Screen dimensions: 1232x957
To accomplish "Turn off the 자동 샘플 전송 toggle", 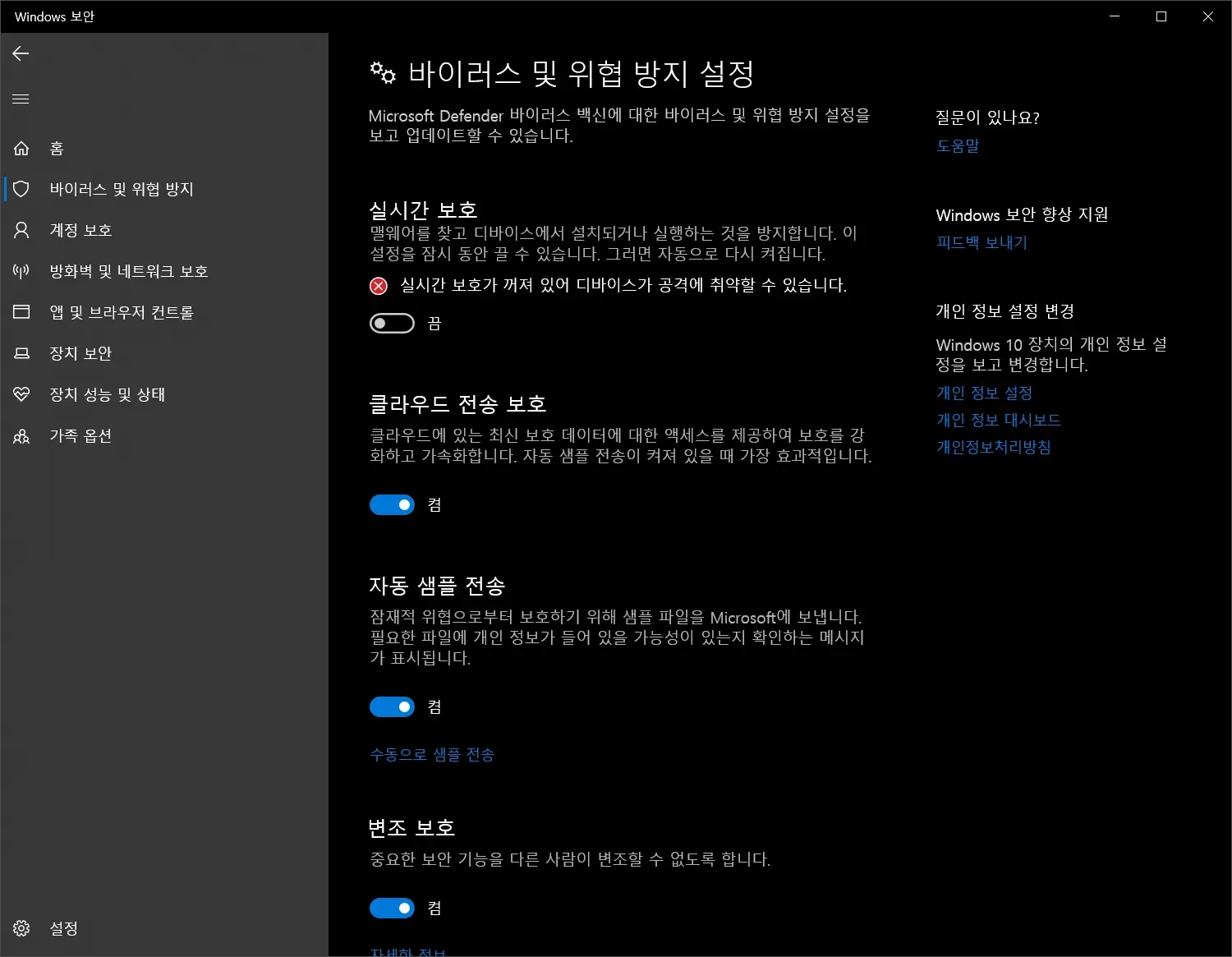I will [392, 706].
